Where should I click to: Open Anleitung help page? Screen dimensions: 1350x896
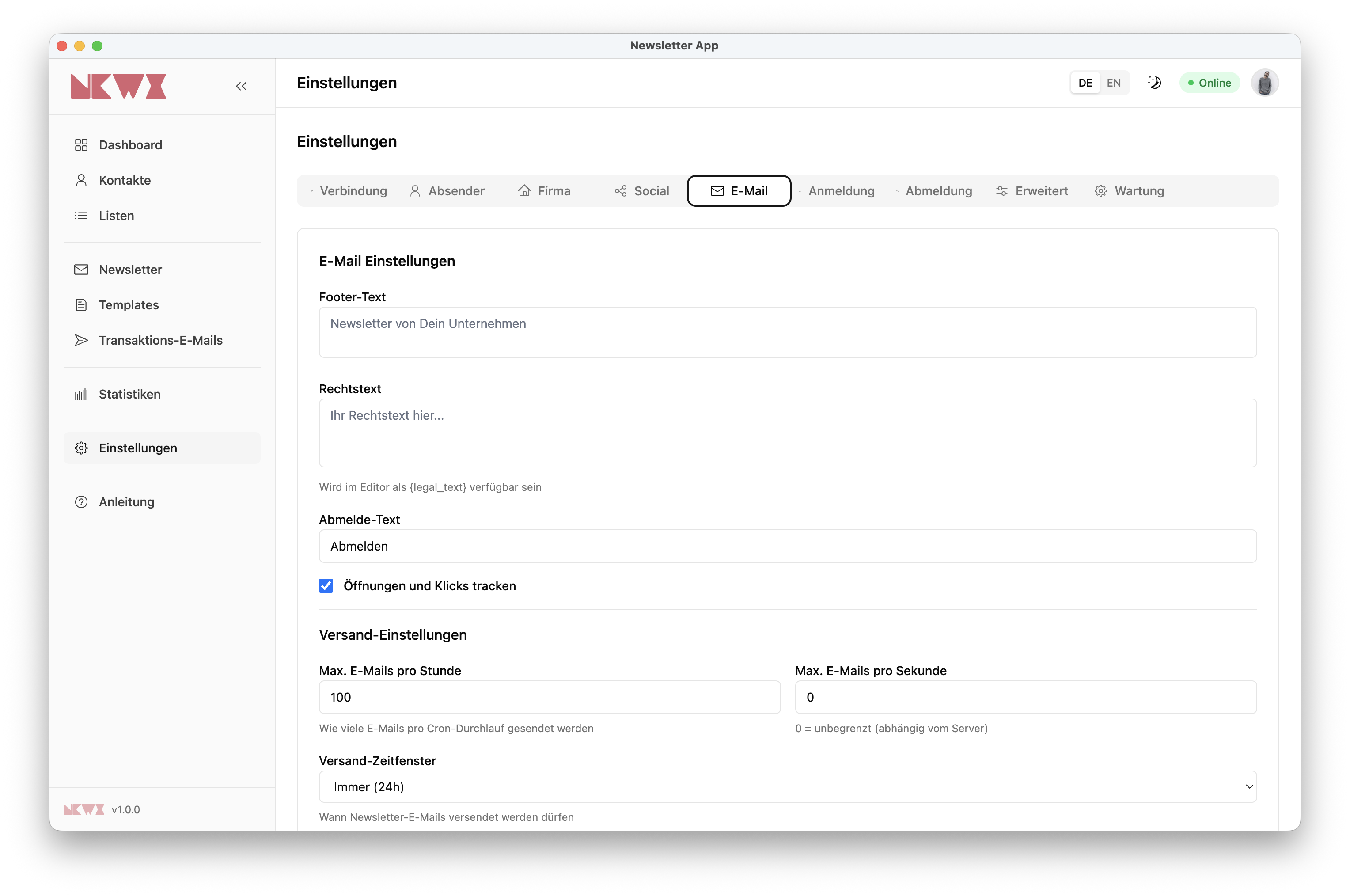pyautogui.click(x=126, y=502)
